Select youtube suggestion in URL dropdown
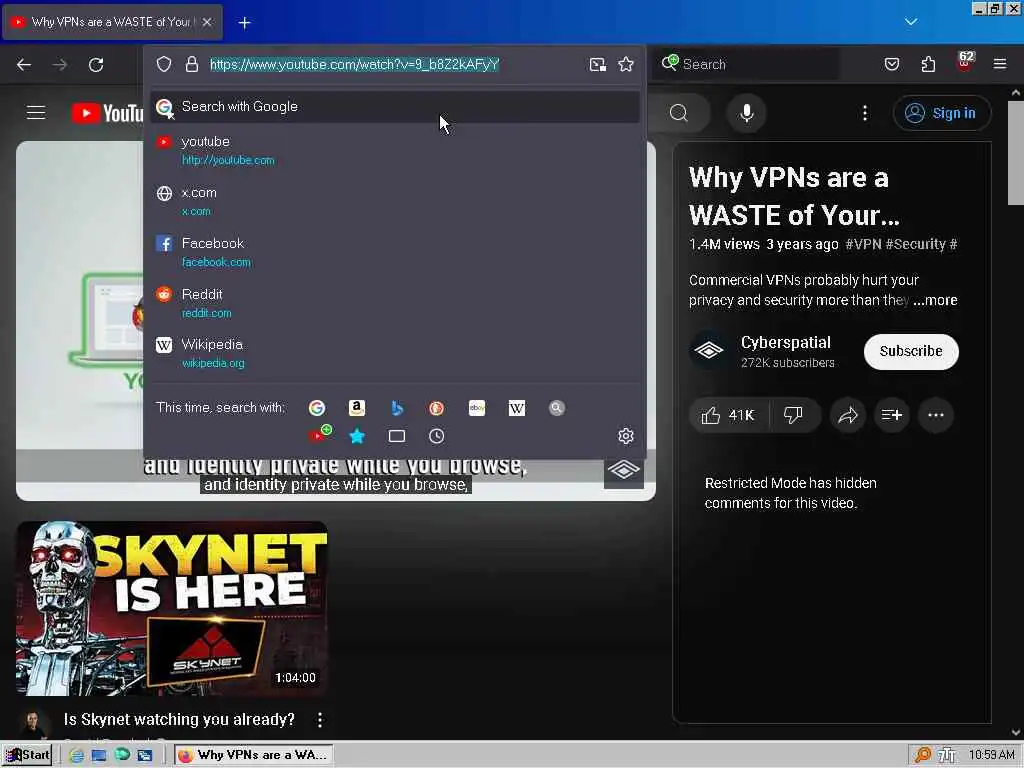The image size is (1024, 768). 394,150
